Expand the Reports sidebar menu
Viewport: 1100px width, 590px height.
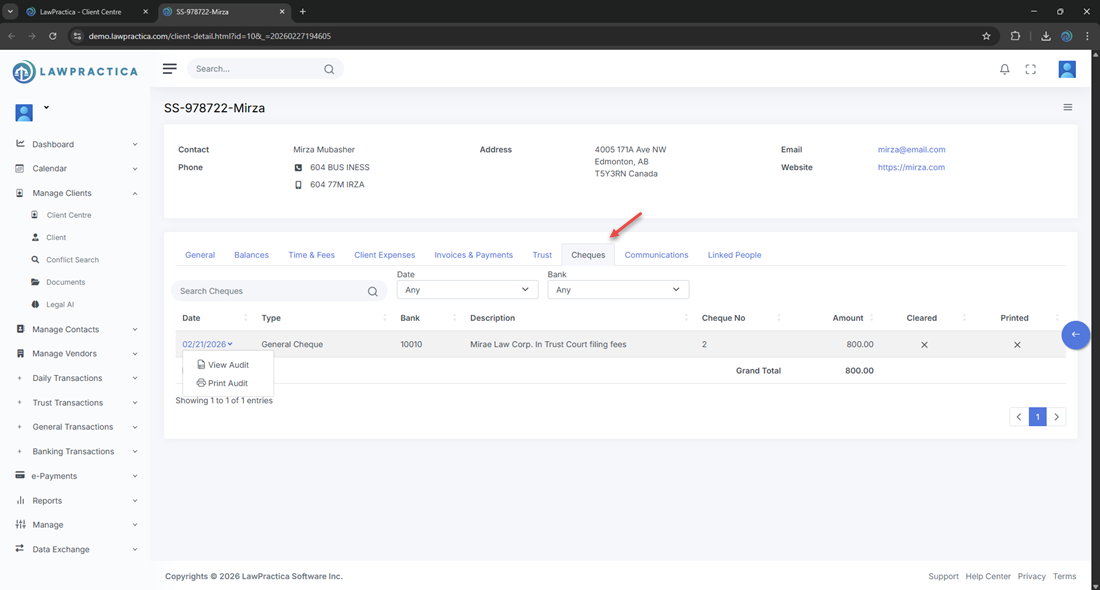coord(75,500)
